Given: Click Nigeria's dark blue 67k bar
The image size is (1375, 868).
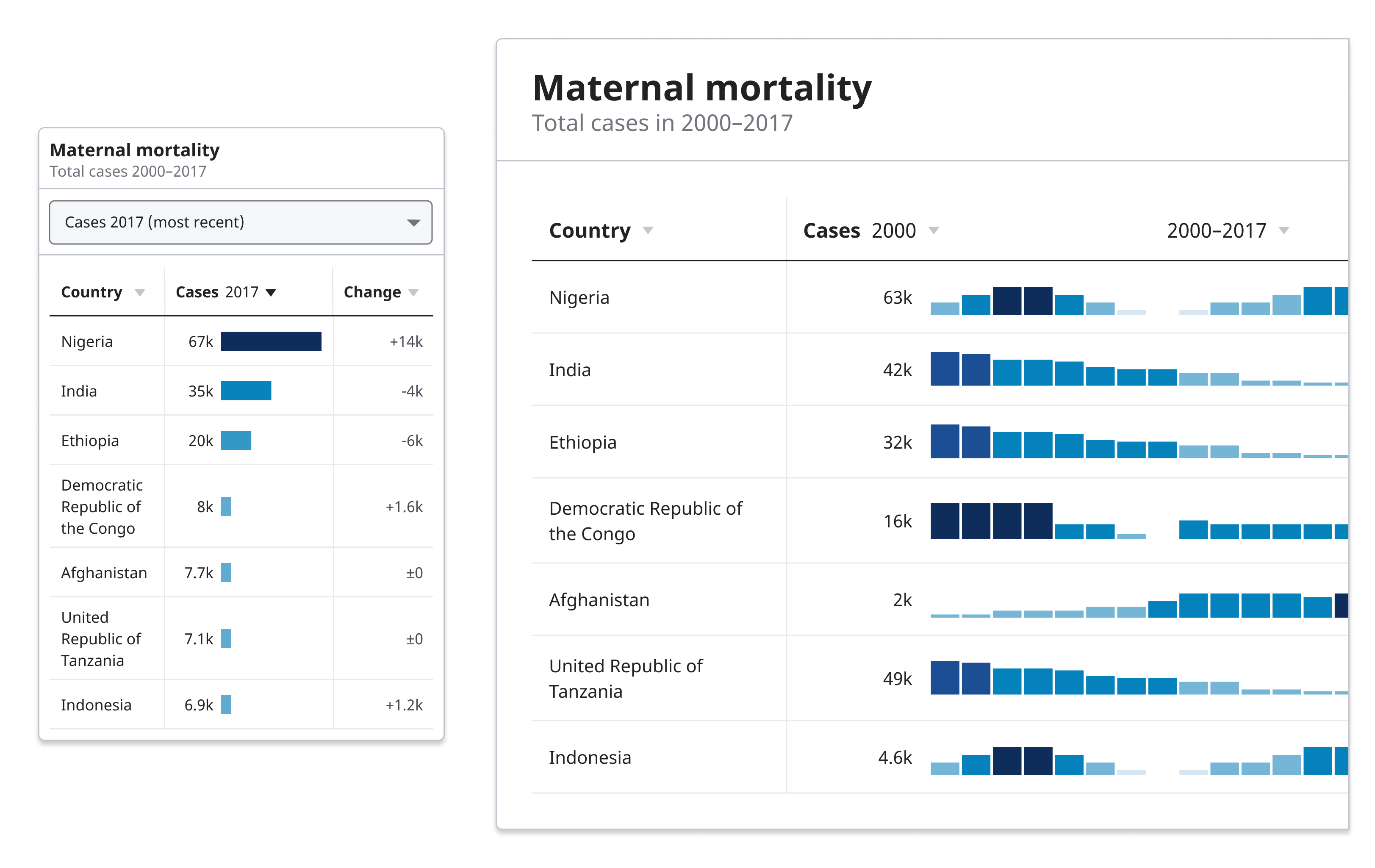Looking at the screenshot, I should coord(271,341).
